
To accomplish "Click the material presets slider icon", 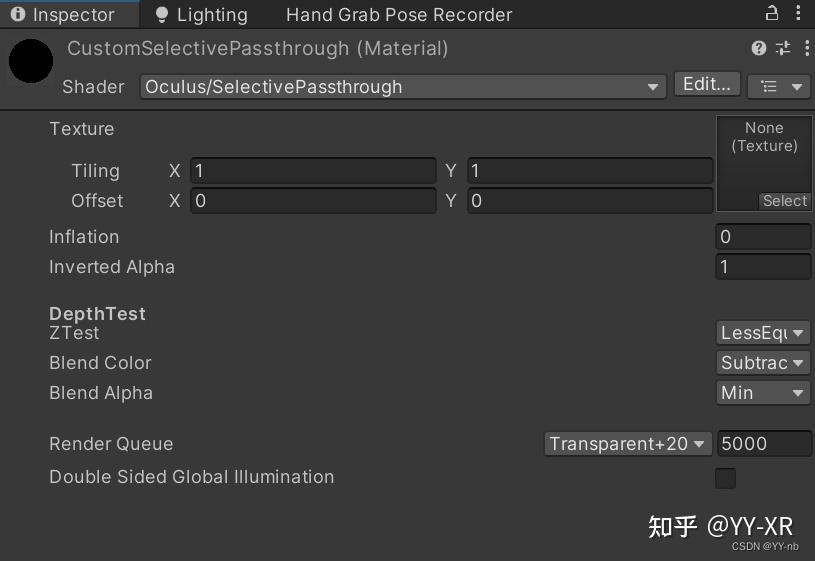I will [x=781, y=48].
